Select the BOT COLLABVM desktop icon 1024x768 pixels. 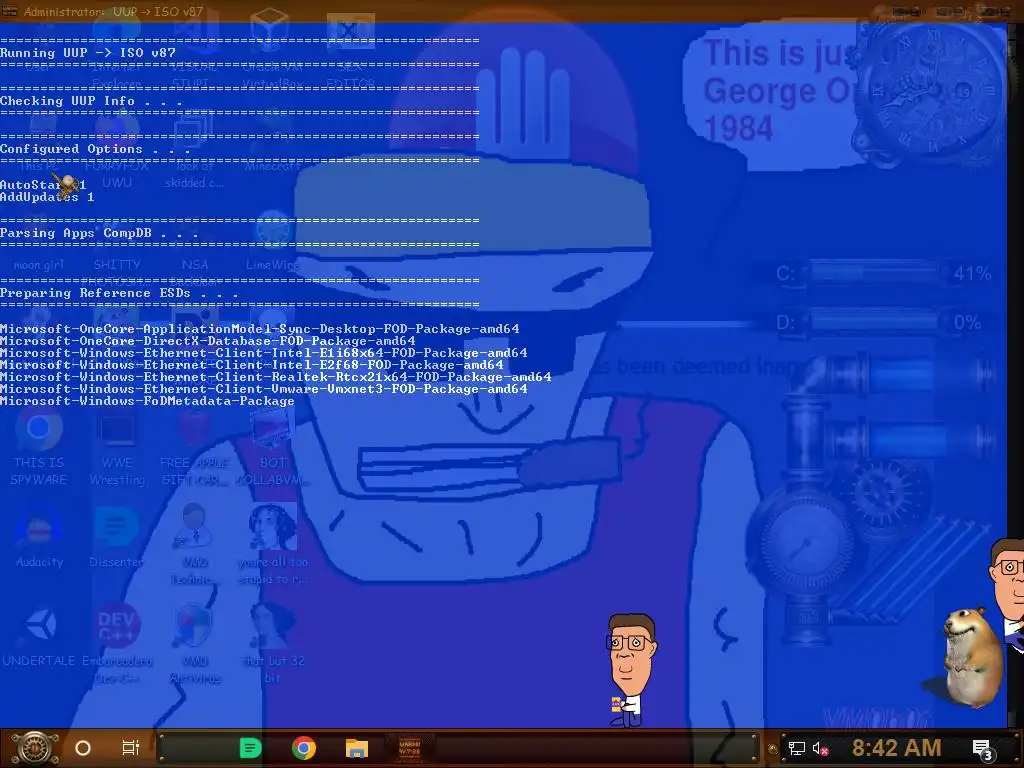273,449
